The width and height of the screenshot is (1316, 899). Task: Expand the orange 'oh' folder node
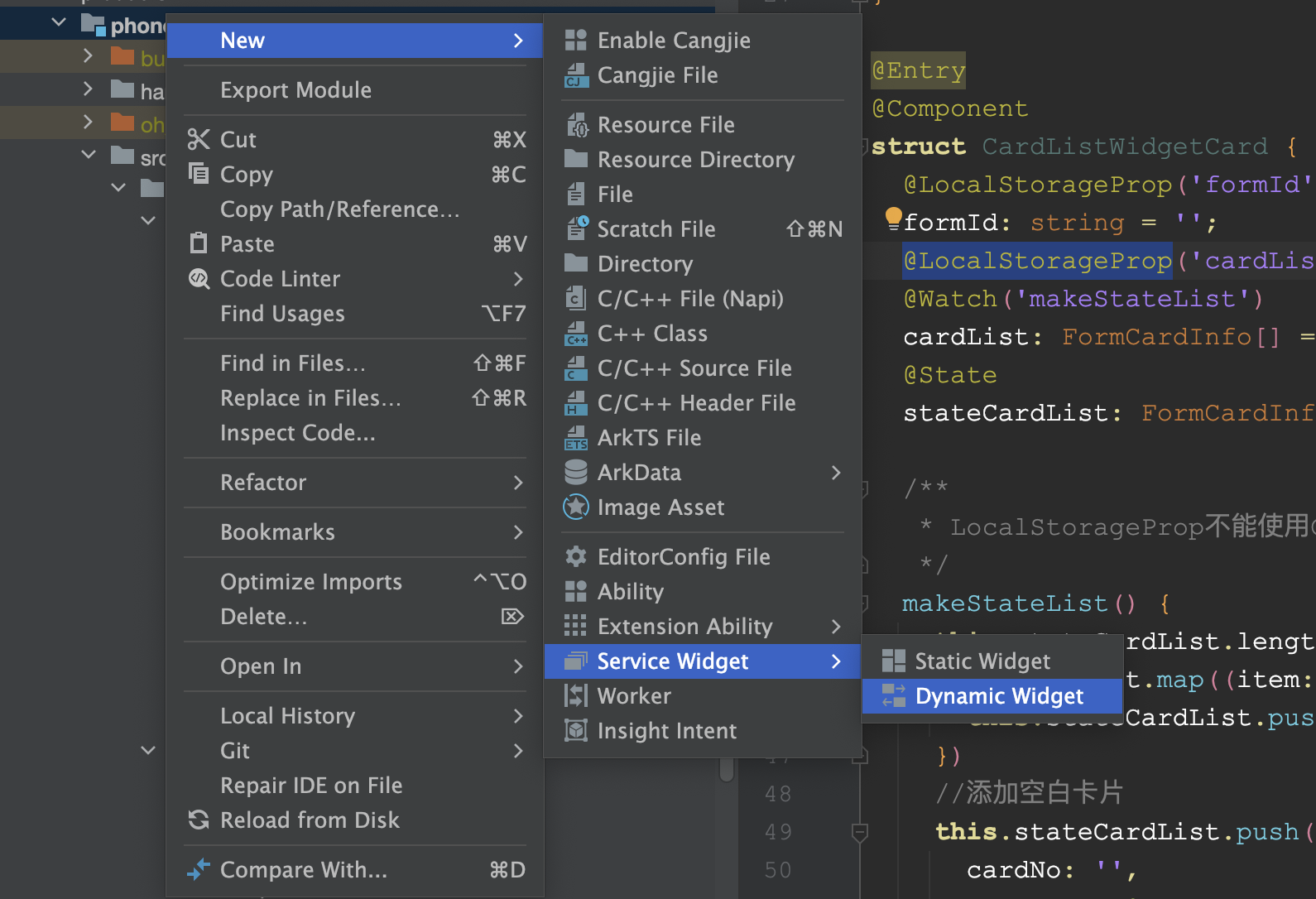click(88, 122)
